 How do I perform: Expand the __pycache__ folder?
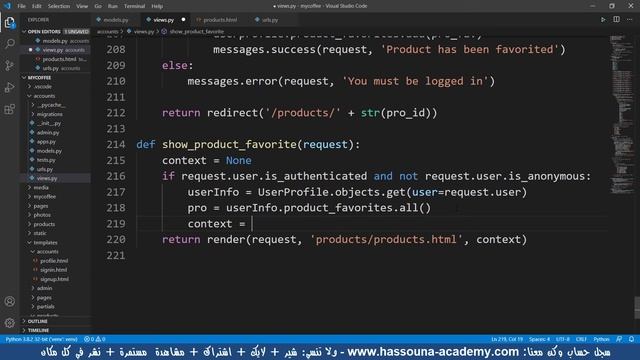pyautogui.click(x=56, y=105)
